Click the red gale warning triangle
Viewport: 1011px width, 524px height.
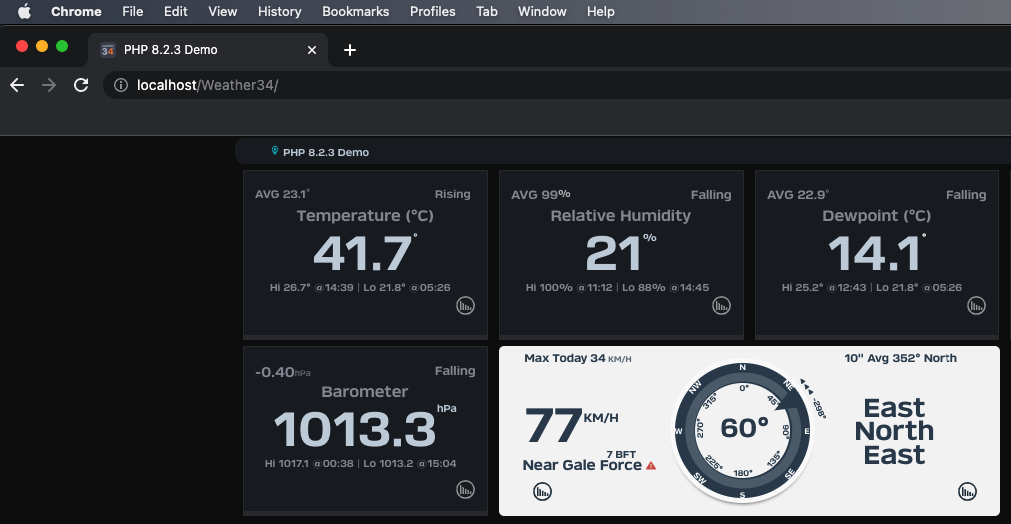[x=651, y=465]
